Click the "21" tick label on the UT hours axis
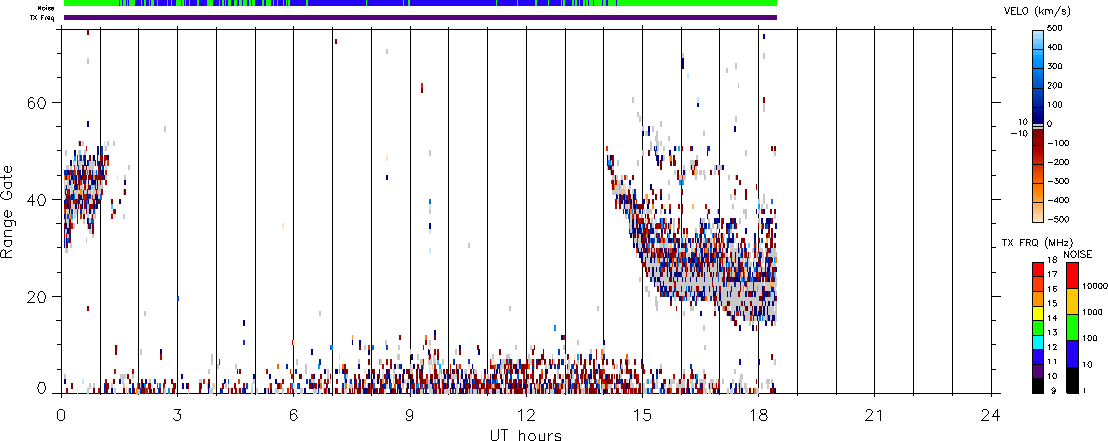The image size is (1108, 441). (x=874, y=414)
